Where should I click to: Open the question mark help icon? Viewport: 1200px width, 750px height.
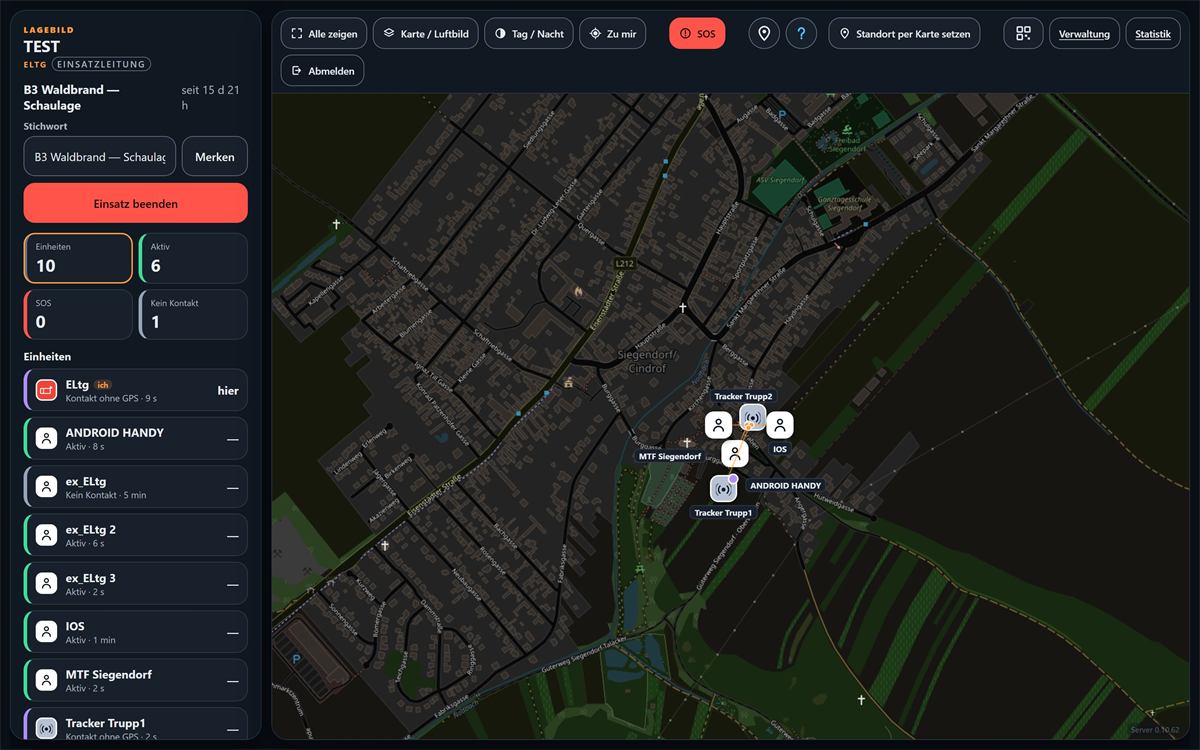[801, 33]
